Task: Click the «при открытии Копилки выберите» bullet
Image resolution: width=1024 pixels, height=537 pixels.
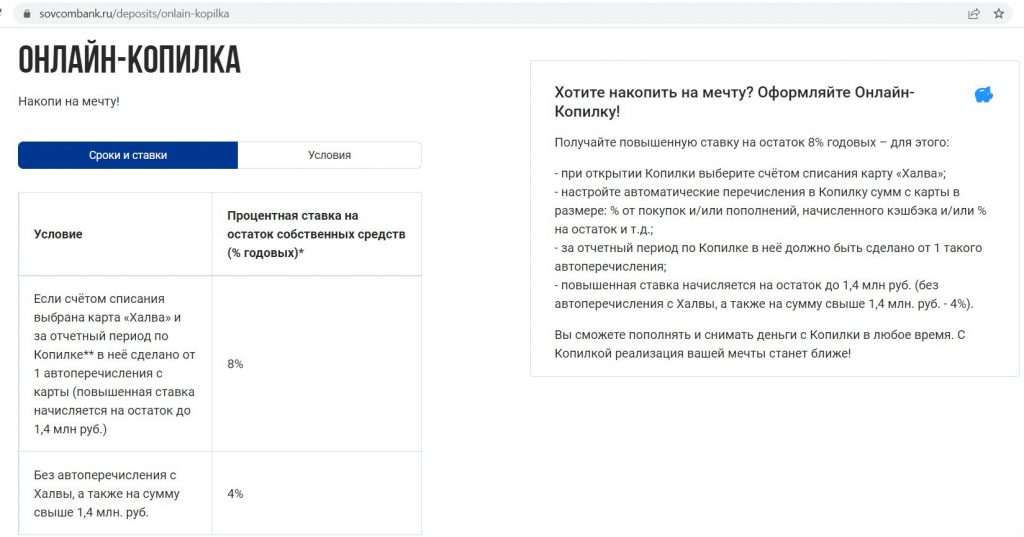Action: [749, 173]
